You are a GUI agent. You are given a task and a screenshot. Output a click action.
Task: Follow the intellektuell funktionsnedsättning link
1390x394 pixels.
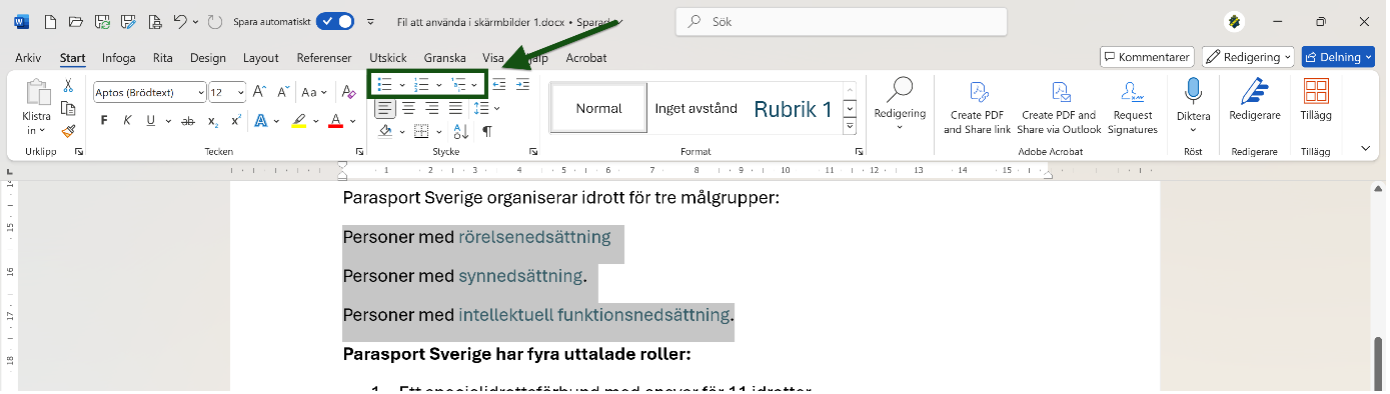[x=594, y=315]
